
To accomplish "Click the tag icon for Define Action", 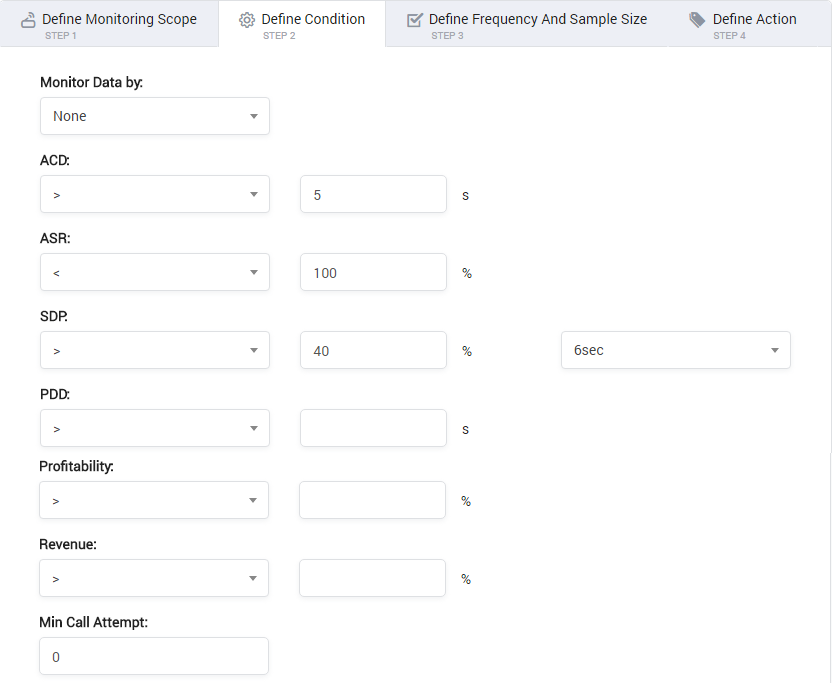I will 697,20.
